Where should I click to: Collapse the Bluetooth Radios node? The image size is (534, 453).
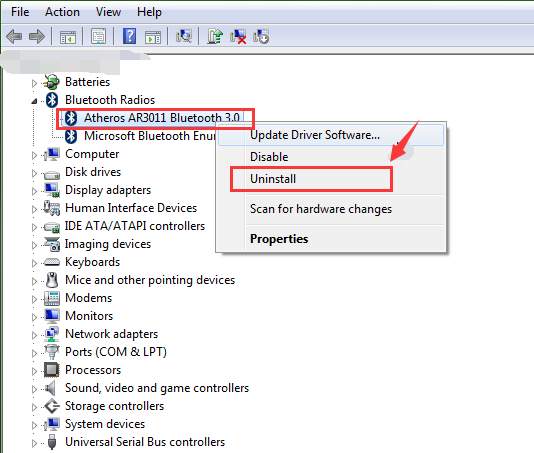[x=34, y=101]
